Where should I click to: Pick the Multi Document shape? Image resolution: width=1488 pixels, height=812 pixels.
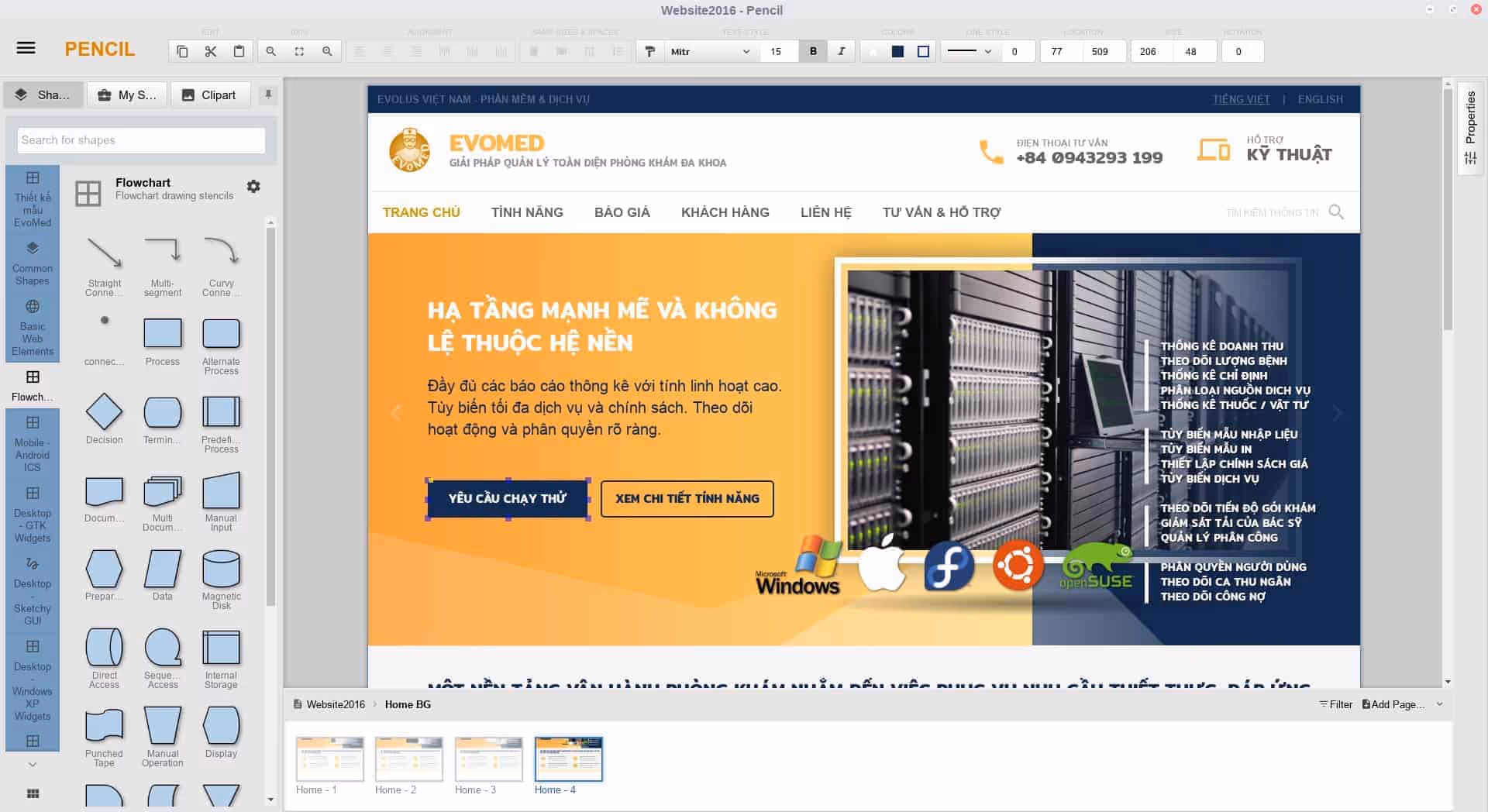pyautogui.click(x=163, y=502)
